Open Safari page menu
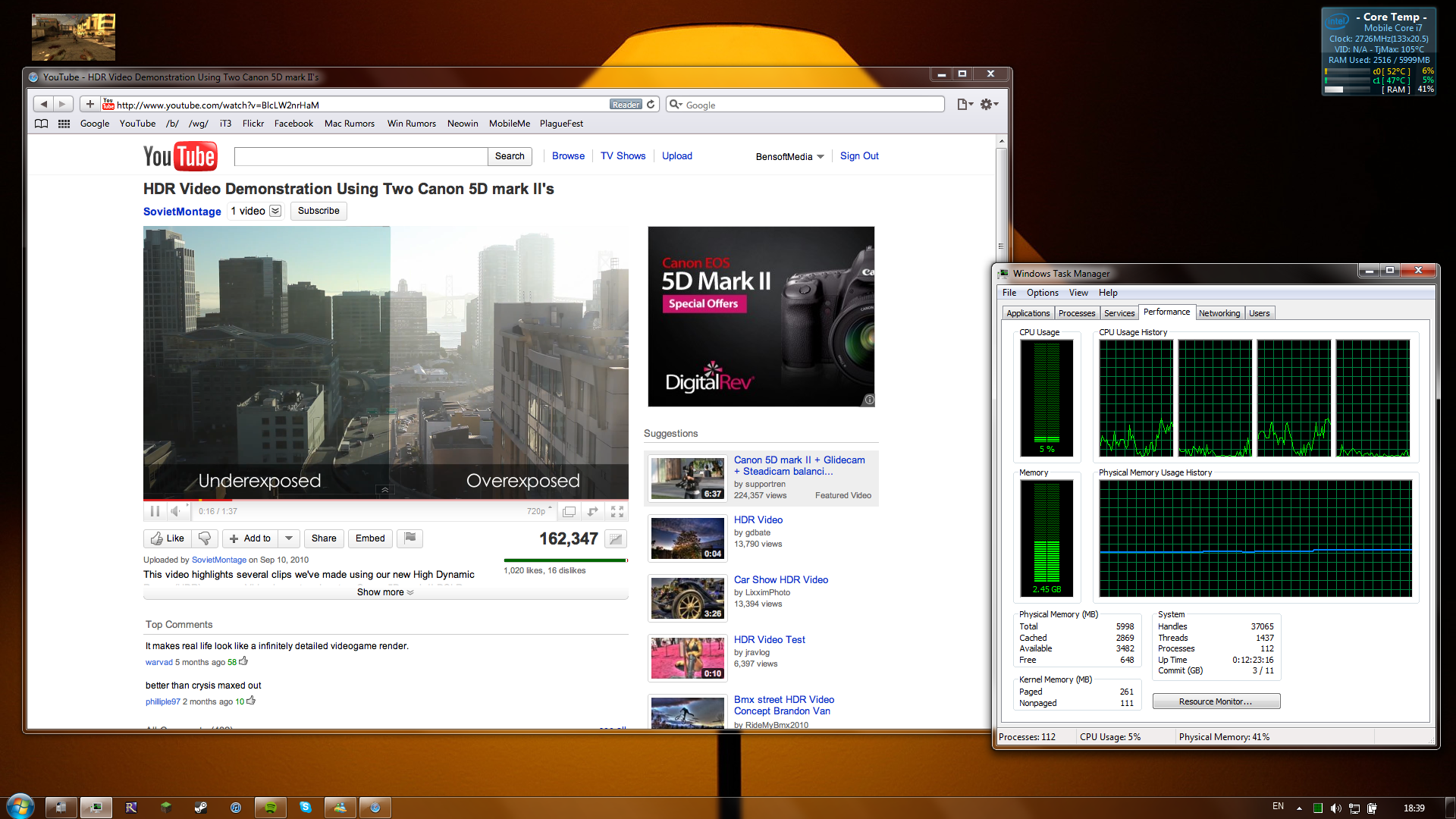The width and height of the screenshot is (1456, 819). (x=965, y=105)
